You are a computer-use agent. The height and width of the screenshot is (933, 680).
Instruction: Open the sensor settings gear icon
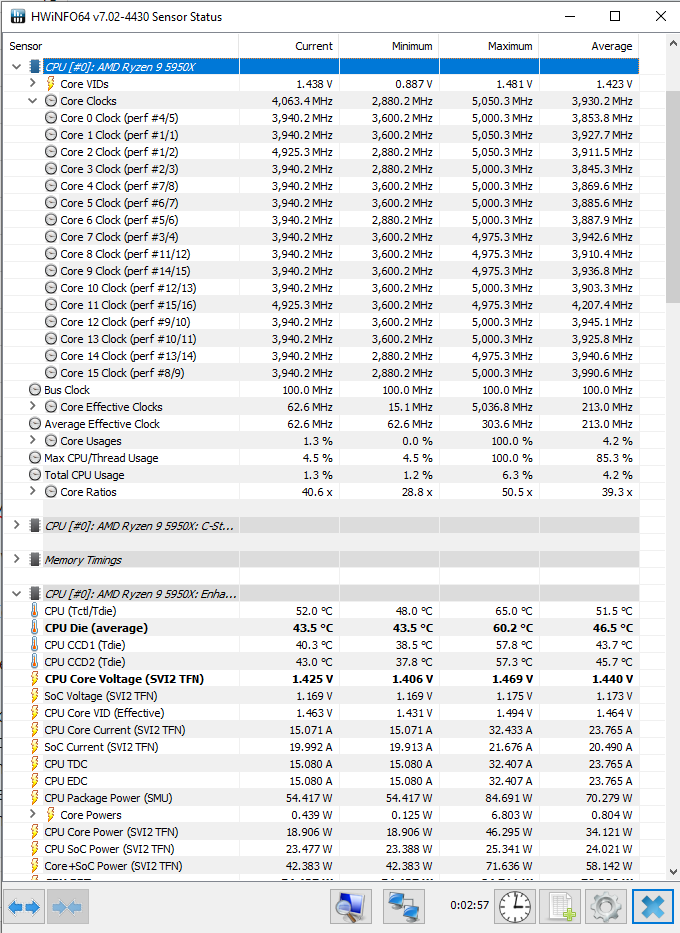[605, 907]
